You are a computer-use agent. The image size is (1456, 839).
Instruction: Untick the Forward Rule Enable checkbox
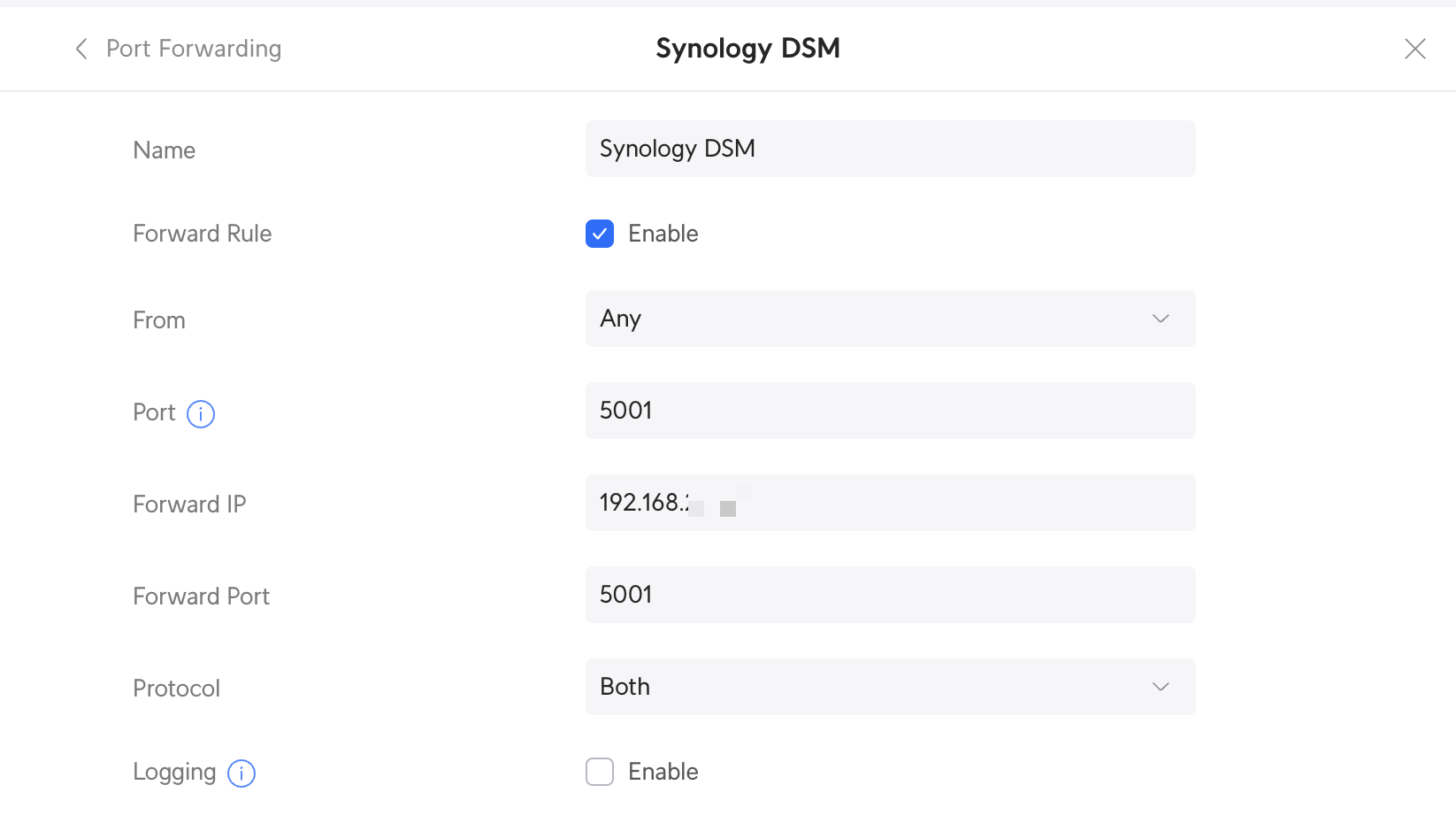[x=600, y=234]
